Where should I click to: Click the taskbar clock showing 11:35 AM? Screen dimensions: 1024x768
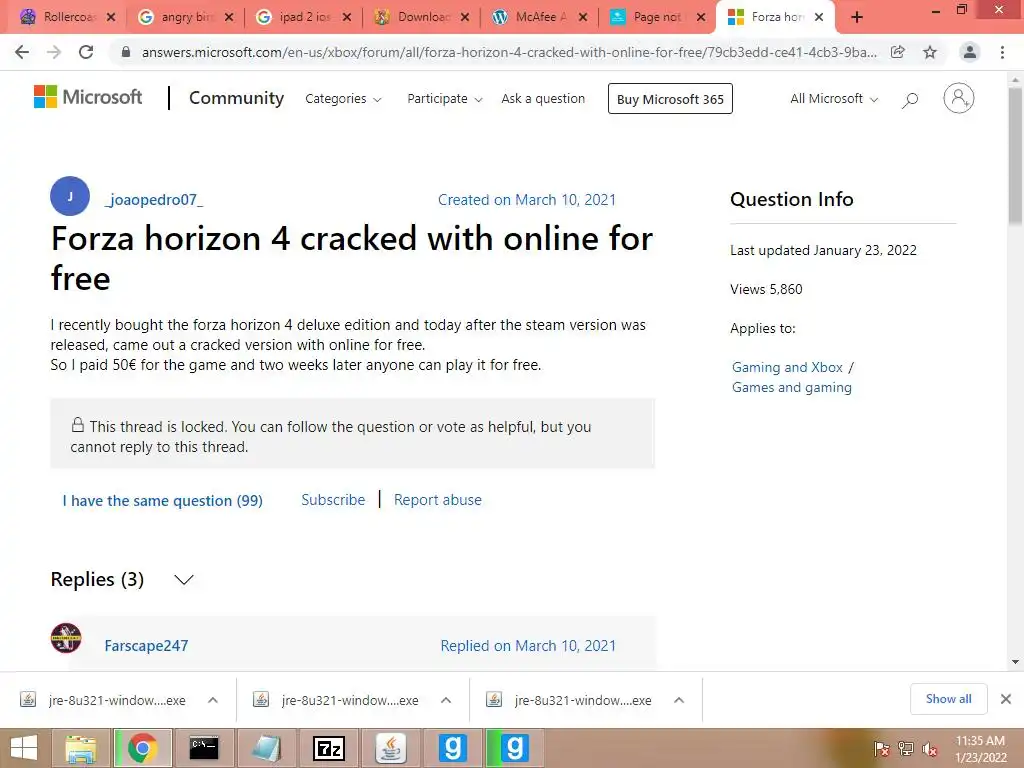980,748
